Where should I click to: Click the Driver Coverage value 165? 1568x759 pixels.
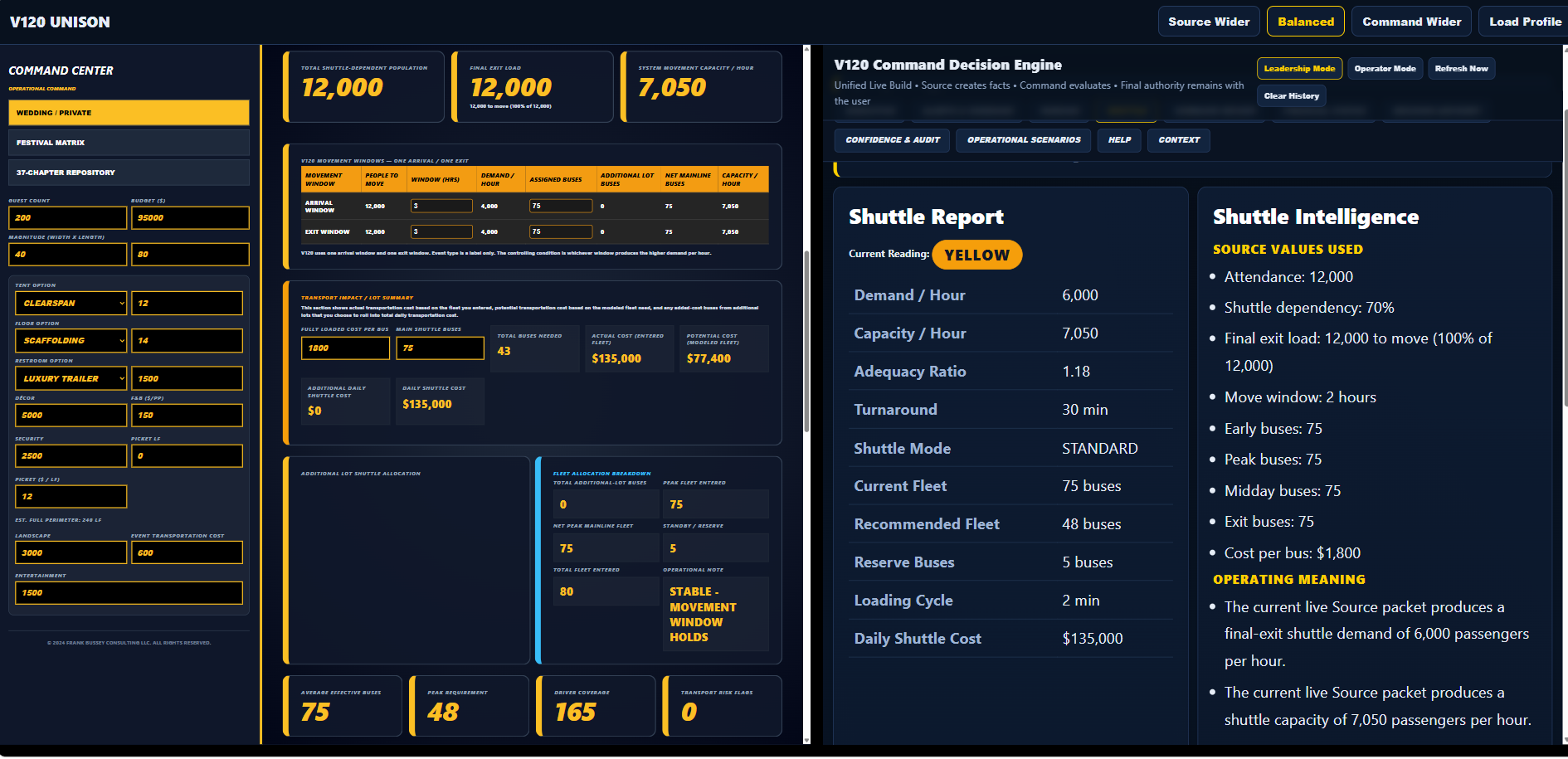point(575,713)
